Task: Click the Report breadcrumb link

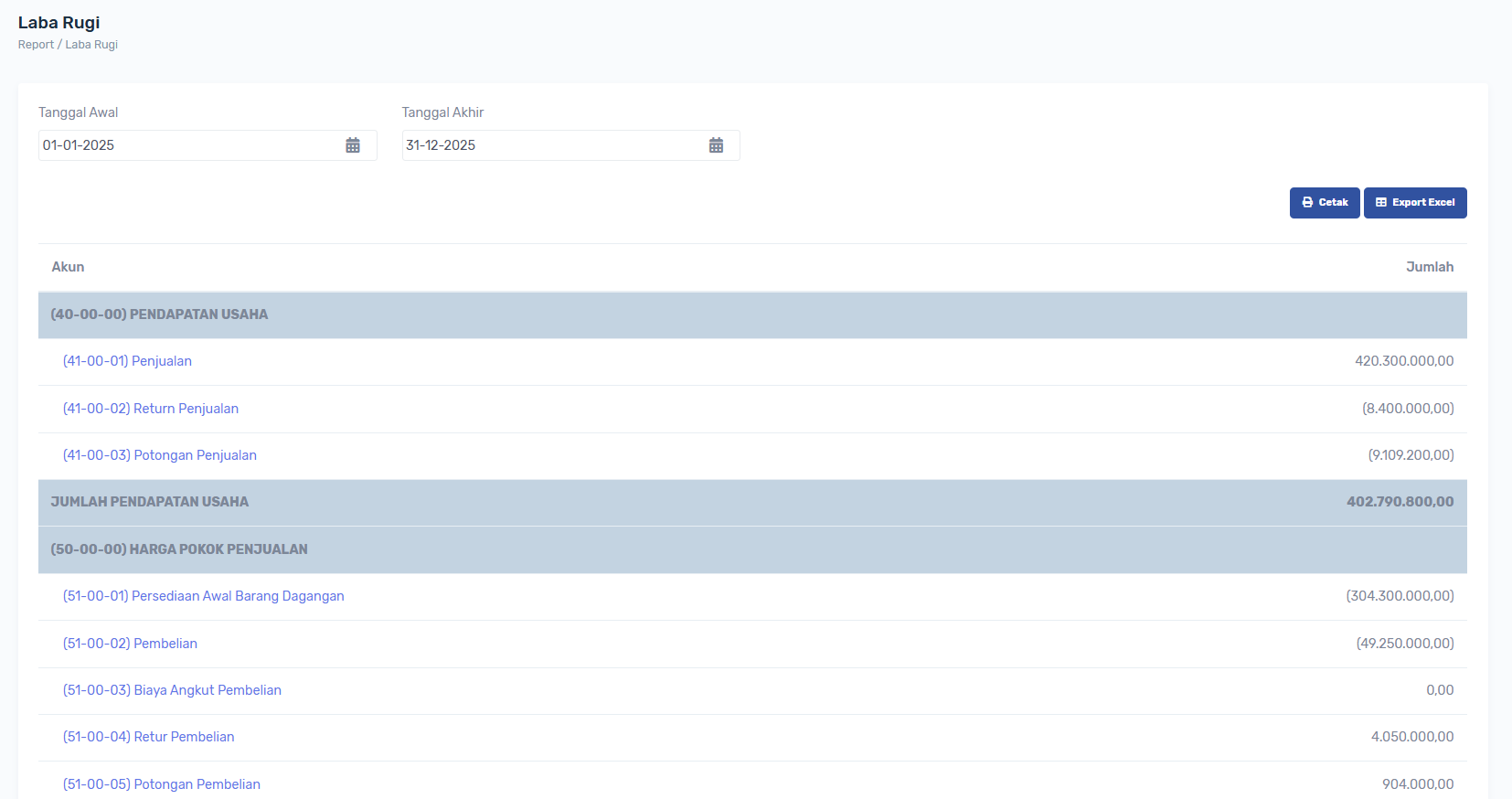Action: [36, 45]
